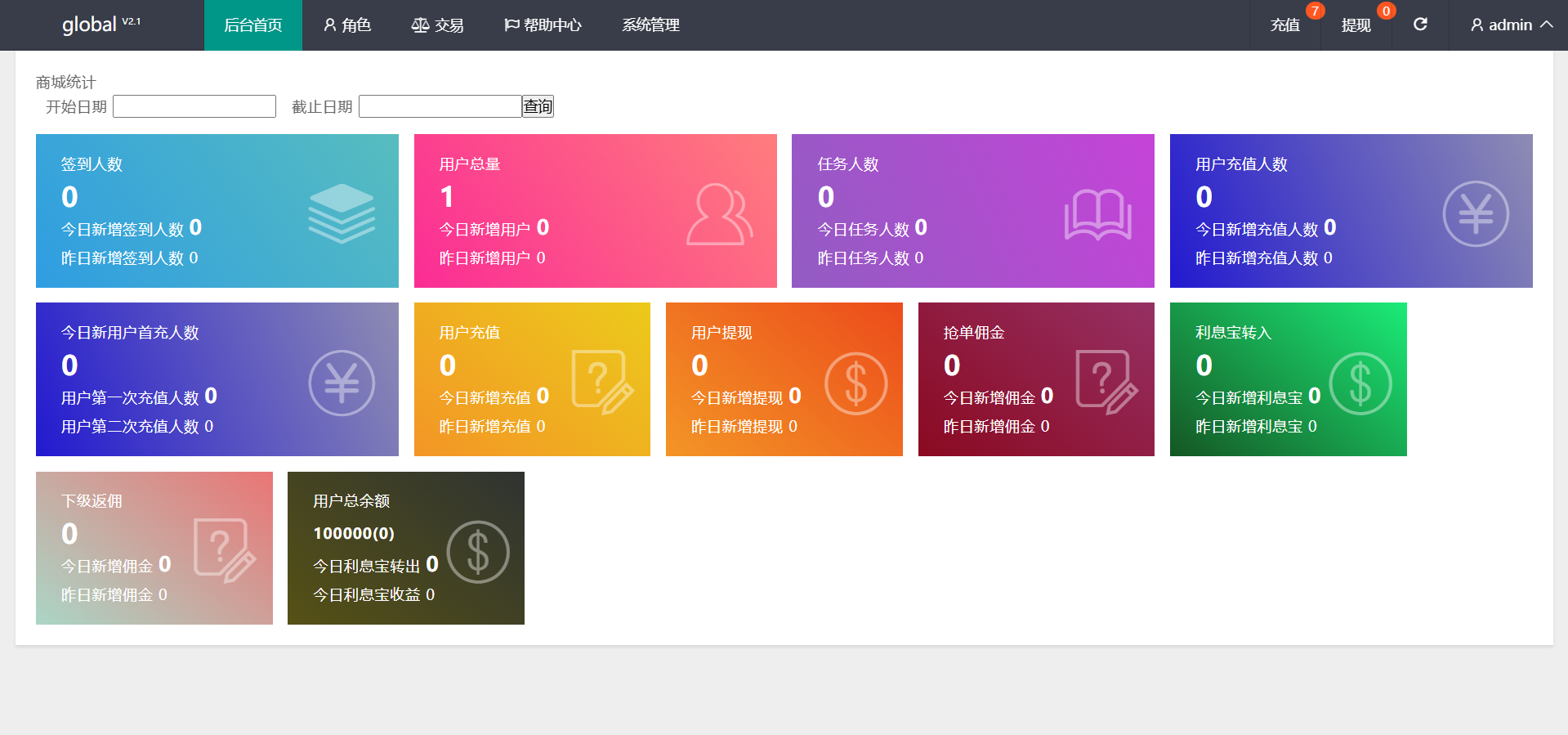The width and height of the screenshot is (1568, 735).
Task: Open the 交易 navigation menu
Action: tap(437, 25)
